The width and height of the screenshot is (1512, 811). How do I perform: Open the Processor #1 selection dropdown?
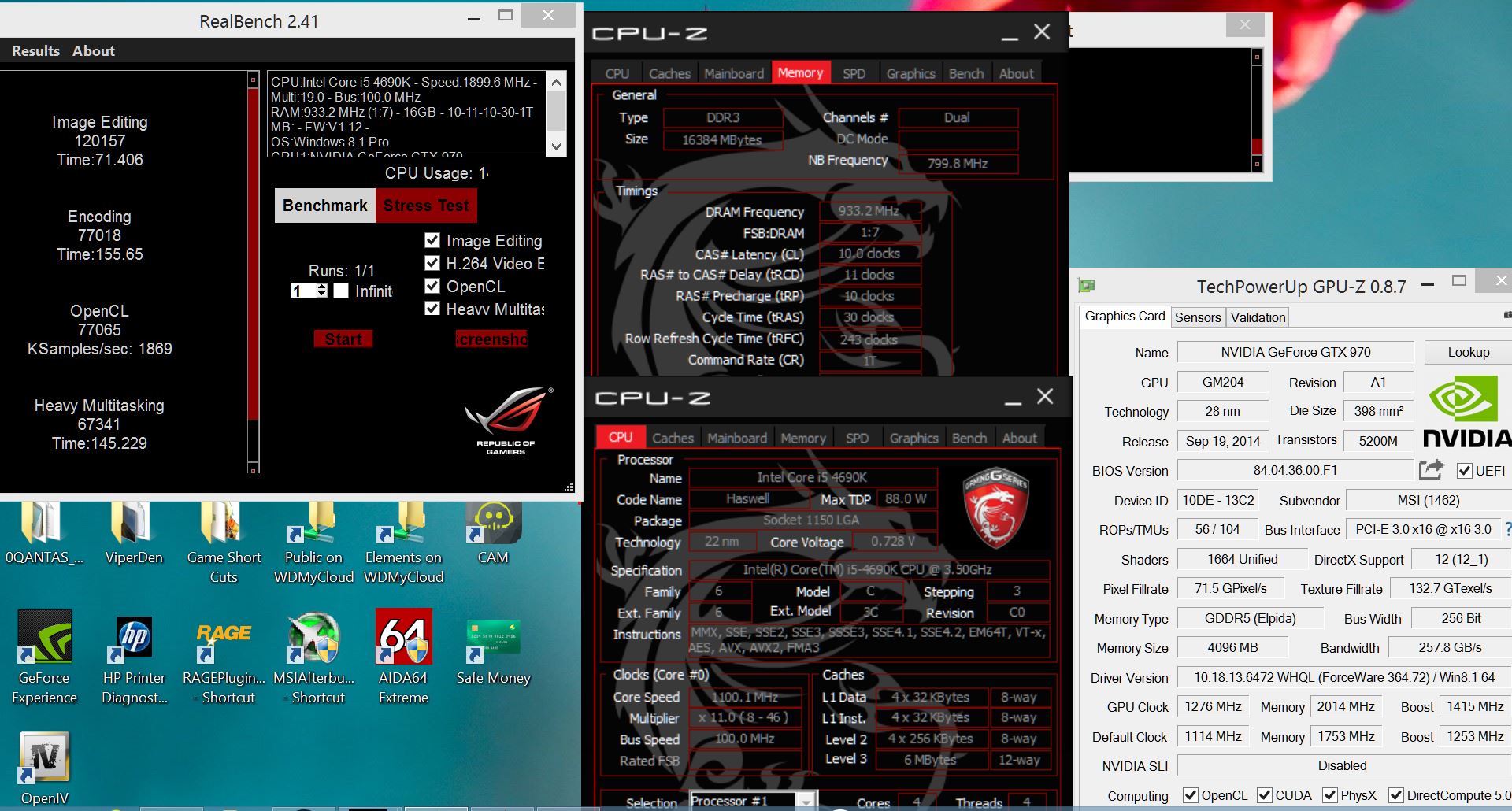806,802
